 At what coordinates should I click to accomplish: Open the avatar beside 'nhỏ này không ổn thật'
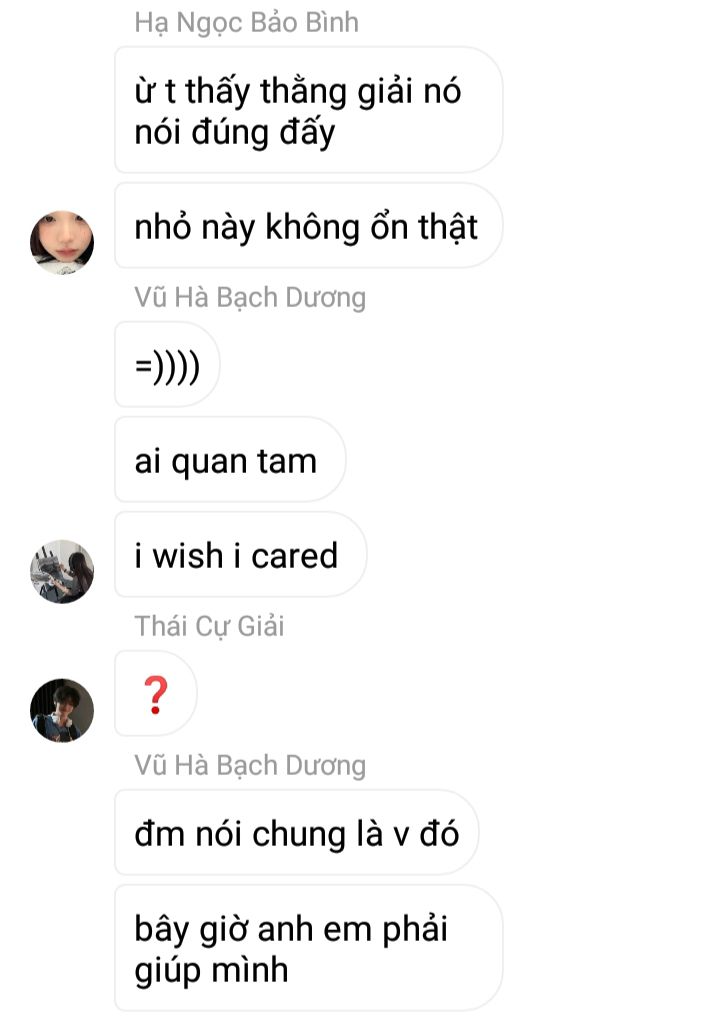(62, 242)
